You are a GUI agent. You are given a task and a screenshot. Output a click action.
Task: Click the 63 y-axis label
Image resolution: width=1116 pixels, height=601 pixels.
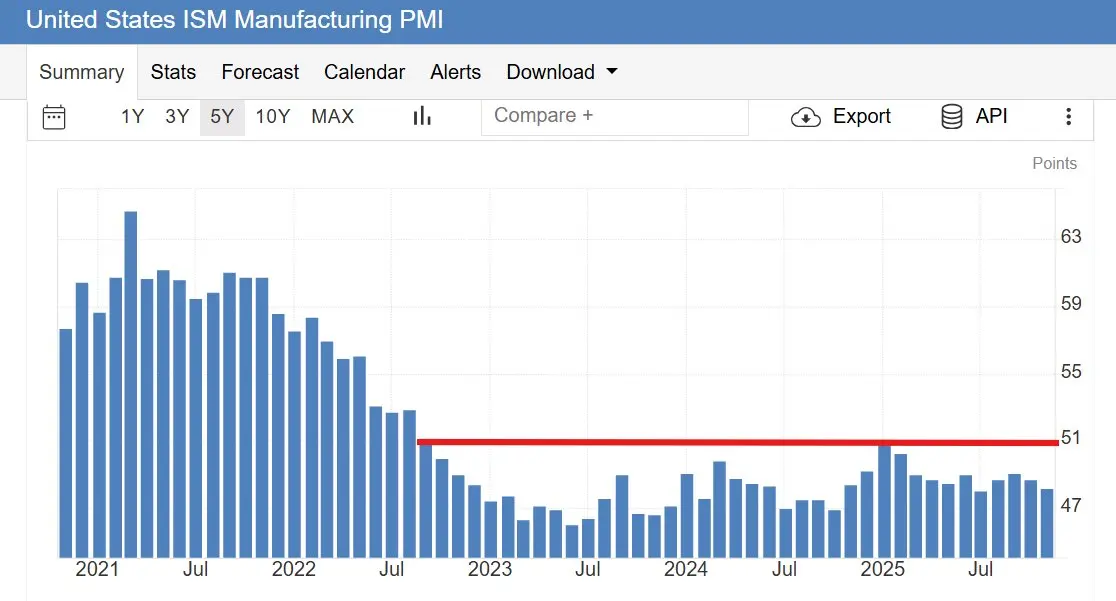point(1070,236)
